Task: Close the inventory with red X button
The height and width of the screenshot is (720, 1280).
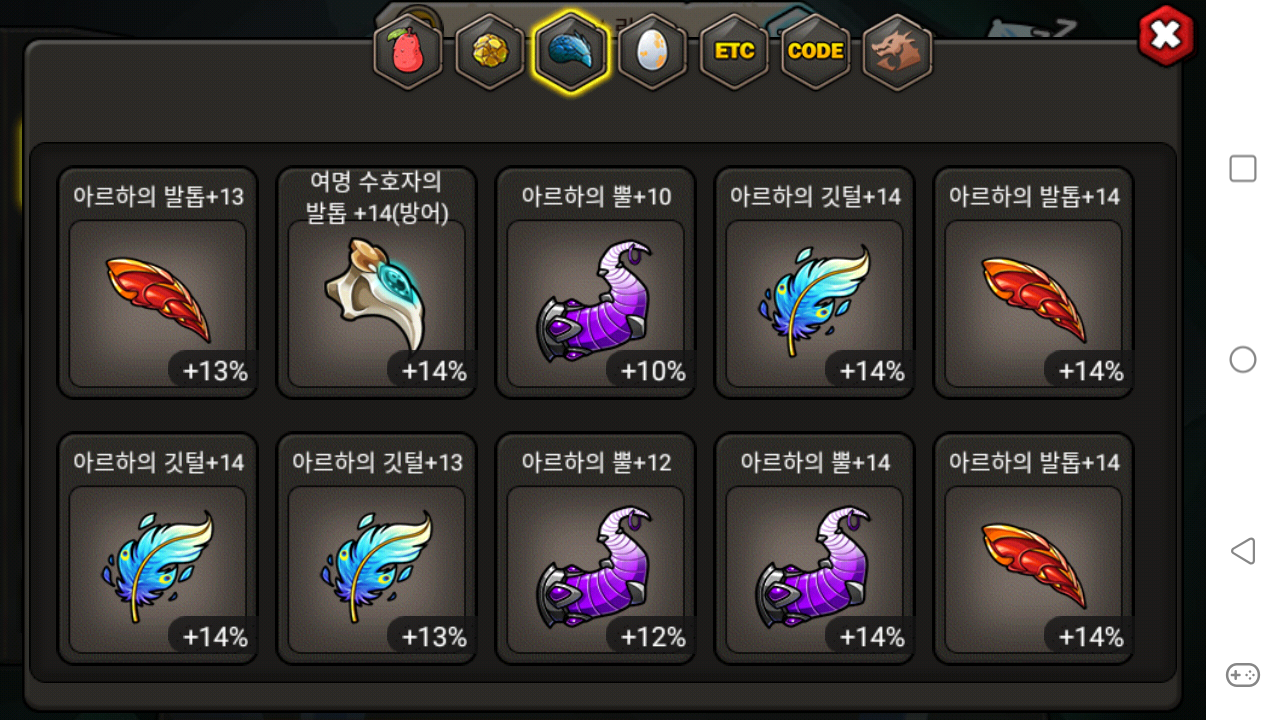Action: coord(1166,36)
